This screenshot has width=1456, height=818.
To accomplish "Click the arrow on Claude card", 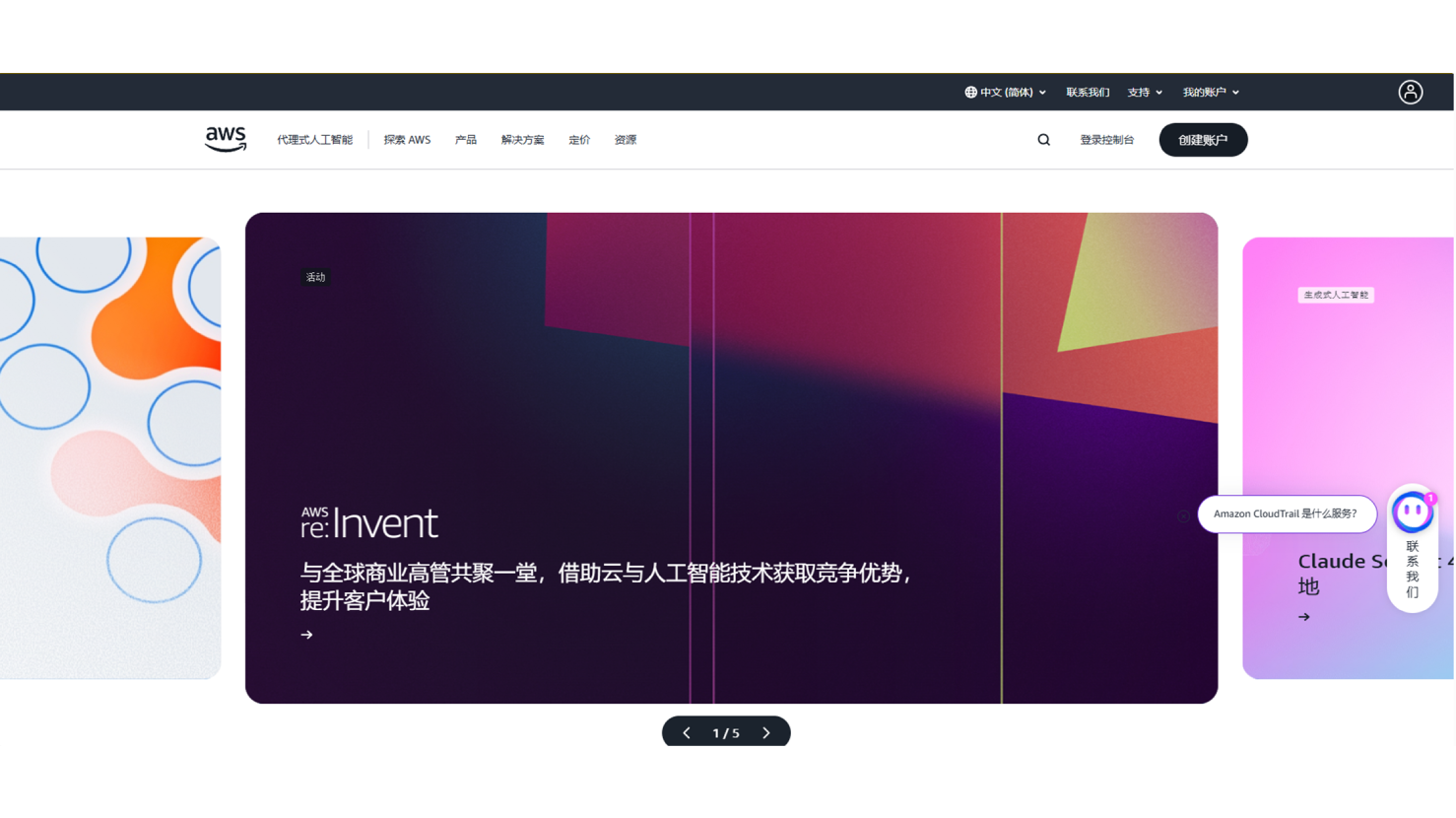I will (1304, 617).
